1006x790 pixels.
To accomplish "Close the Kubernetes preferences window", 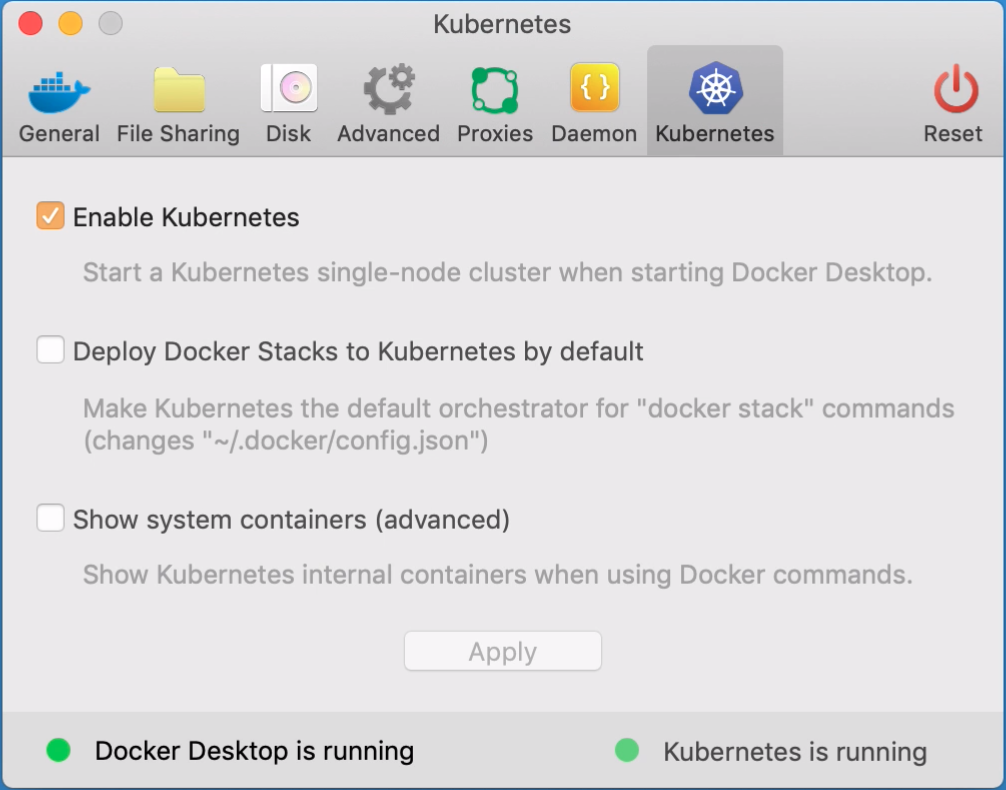I will click(30, 24).
